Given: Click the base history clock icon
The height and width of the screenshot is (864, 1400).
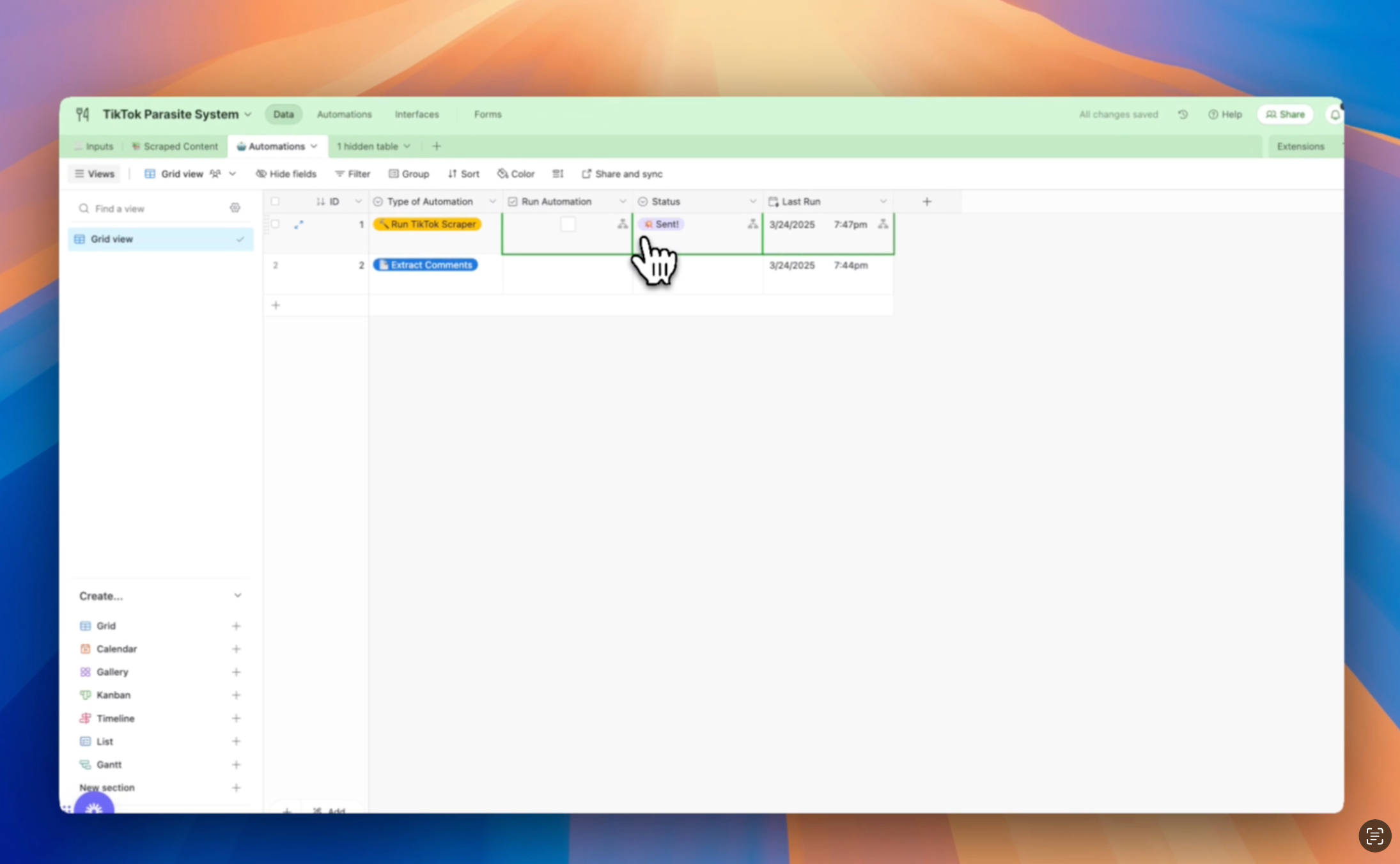Looking at the screenshot, I should (1183, 114).
